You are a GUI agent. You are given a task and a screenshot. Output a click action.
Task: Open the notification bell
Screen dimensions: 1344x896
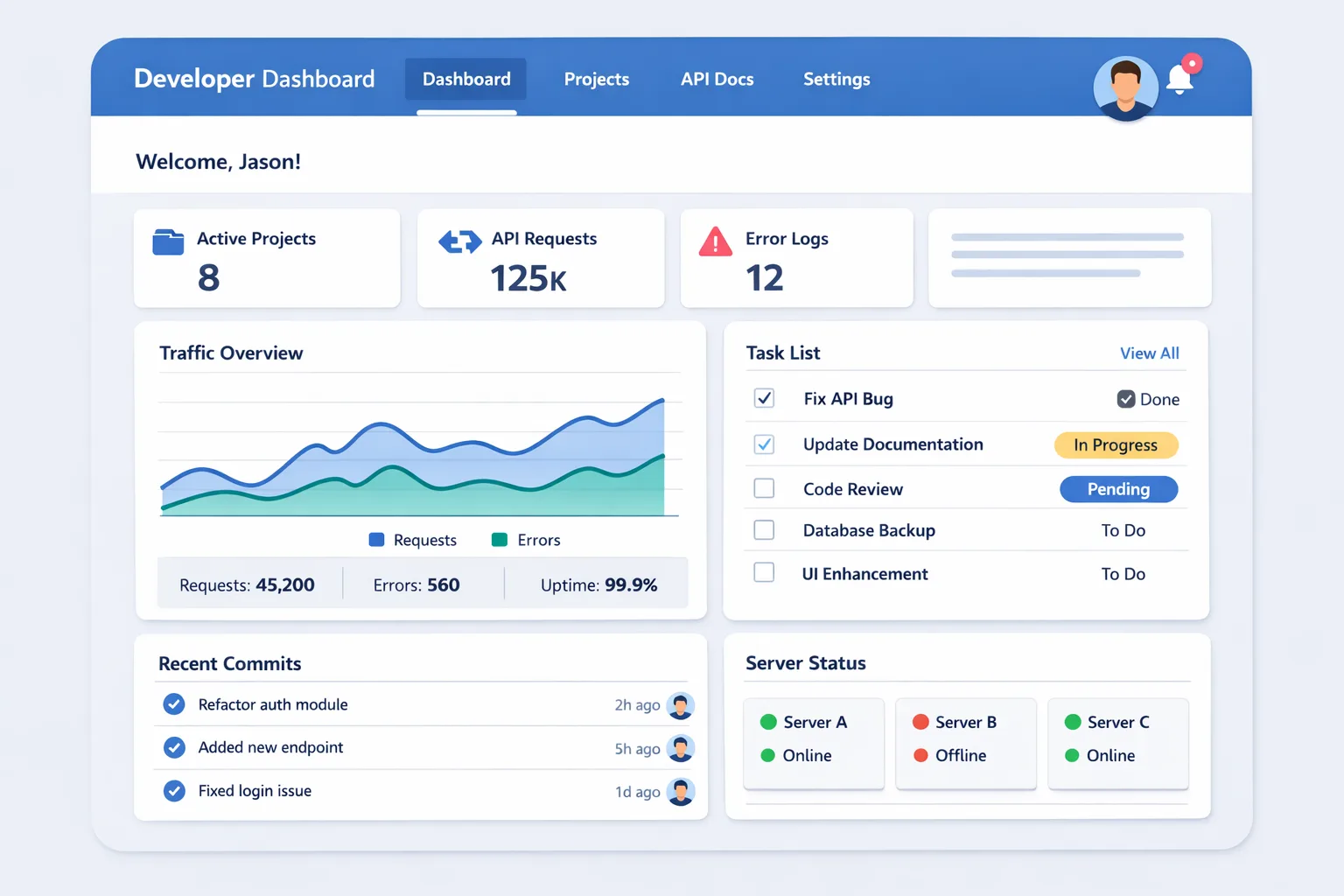(1181, 79)
